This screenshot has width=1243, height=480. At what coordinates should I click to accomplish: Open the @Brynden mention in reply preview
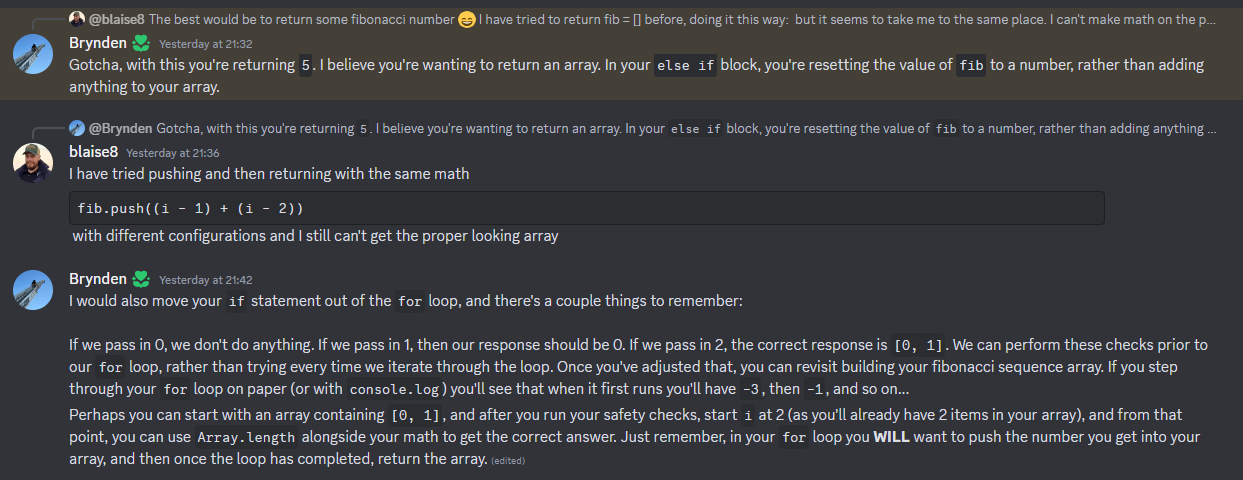[x=120, y=128]
